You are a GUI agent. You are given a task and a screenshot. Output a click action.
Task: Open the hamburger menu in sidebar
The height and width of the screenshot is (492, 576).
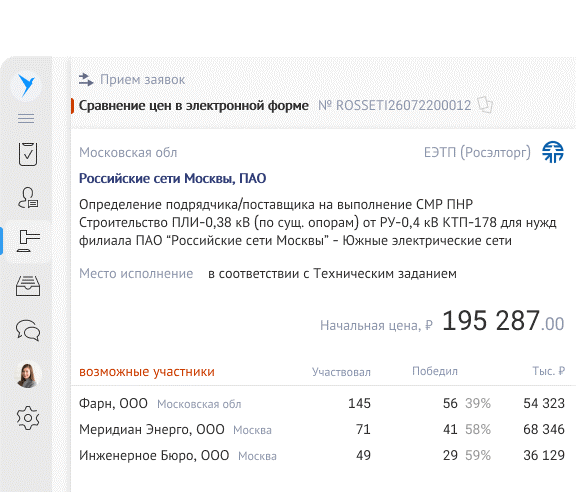pyautogui.click(x=26, y=118)
